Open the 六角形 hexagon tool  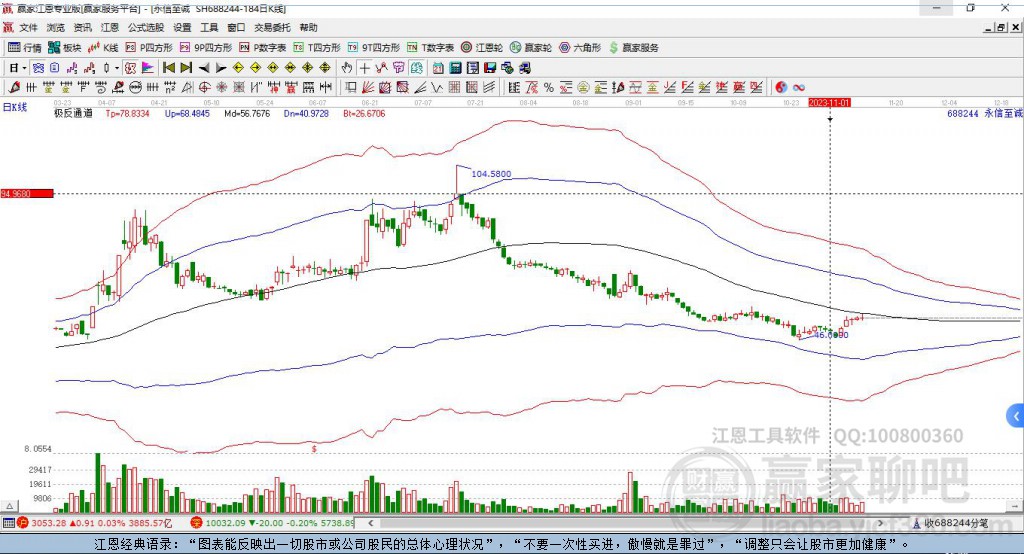coord(580,48)
